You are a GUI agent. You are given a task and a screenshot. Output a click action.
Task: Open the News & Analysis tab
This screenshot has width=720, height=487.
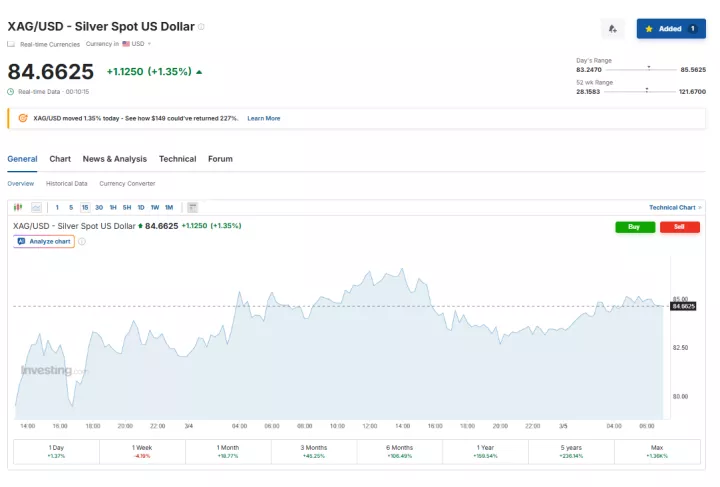[114, 159]
